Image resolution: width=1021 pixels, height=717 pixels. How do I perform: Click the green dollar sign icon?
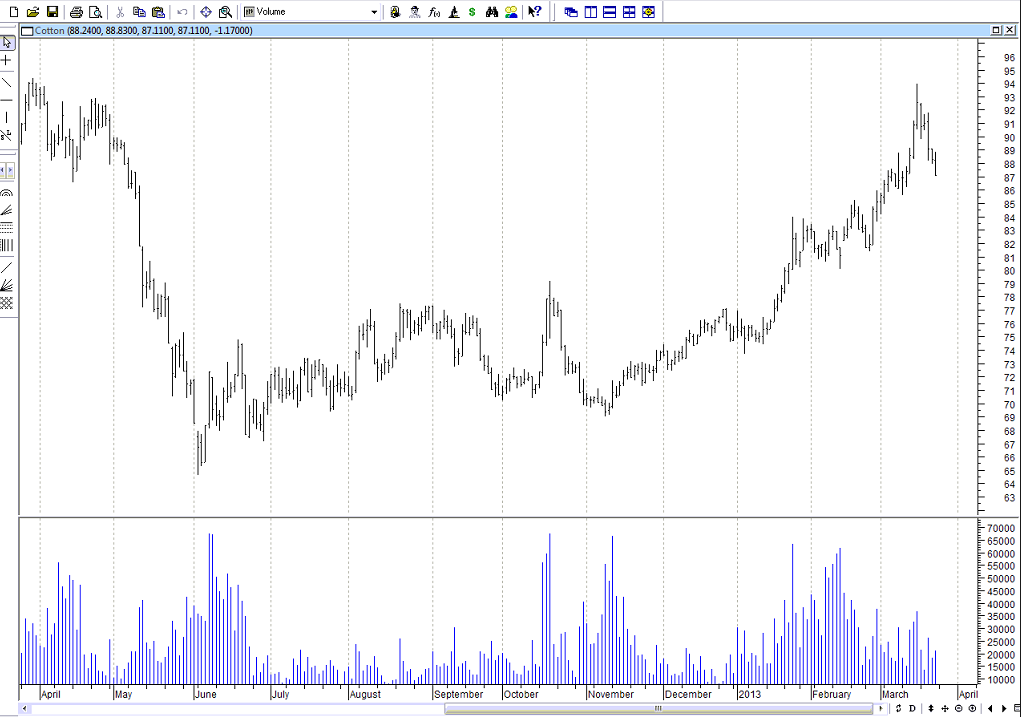(x=472, y=12)
